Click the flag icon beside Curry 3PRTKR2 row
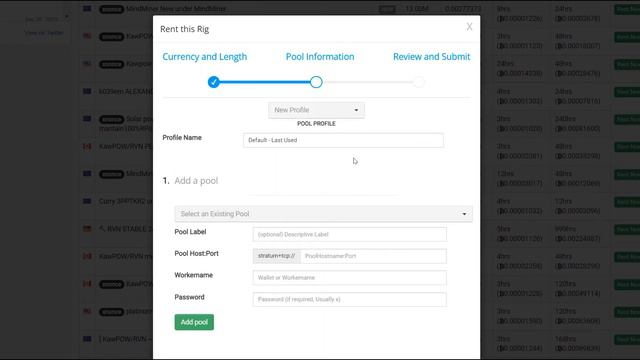The width and height of the screenshot is (640, 360). point(87,201)
